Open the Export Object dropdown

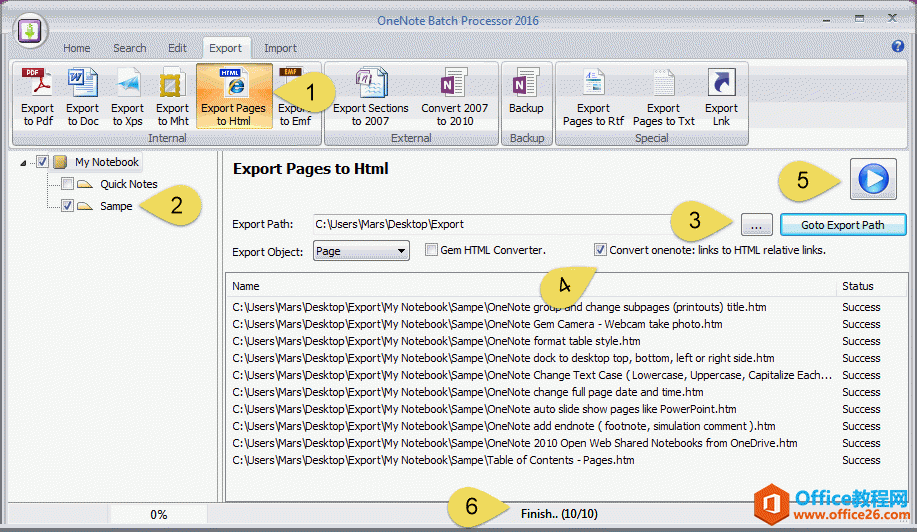pos(361,251)
